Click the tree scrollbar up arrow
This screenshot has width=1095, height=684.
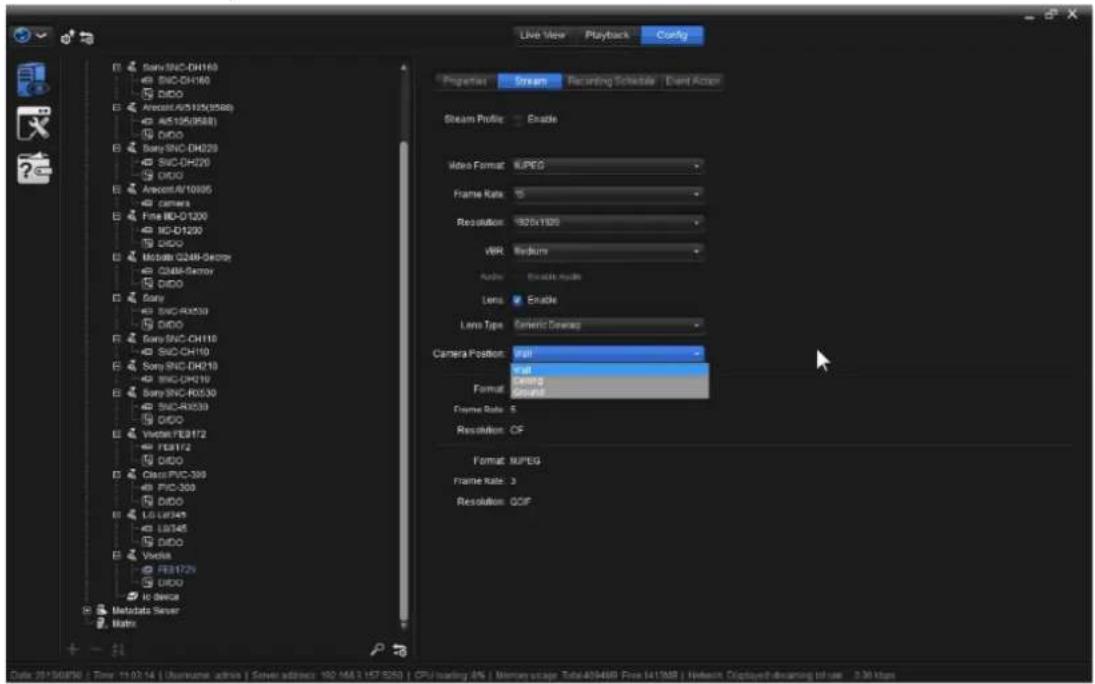pyautogui.click(x=404, y=68)
